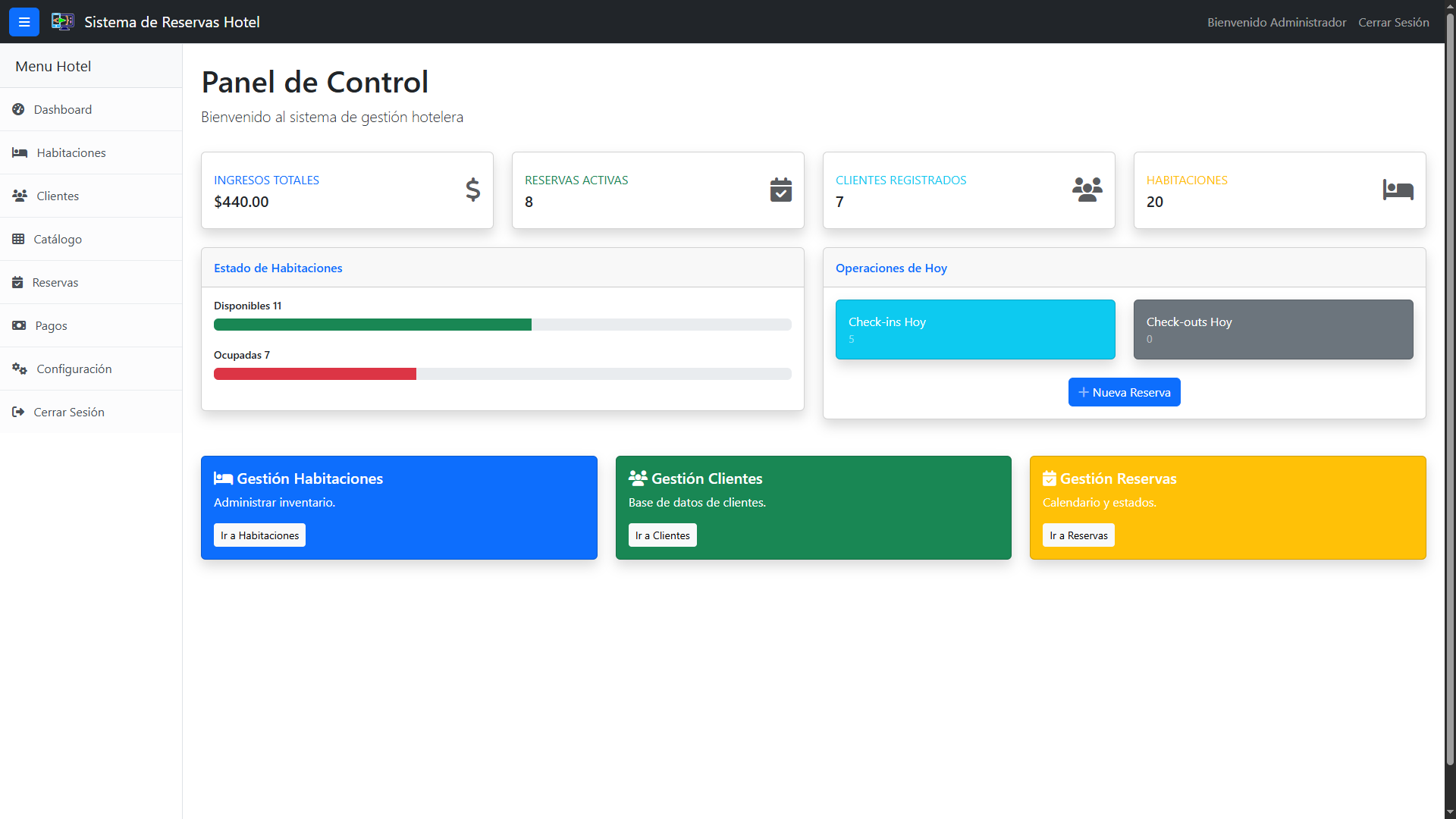Select Cerrar Sesión in the sidebar
1456x819 pixels.
coord(68,412)
